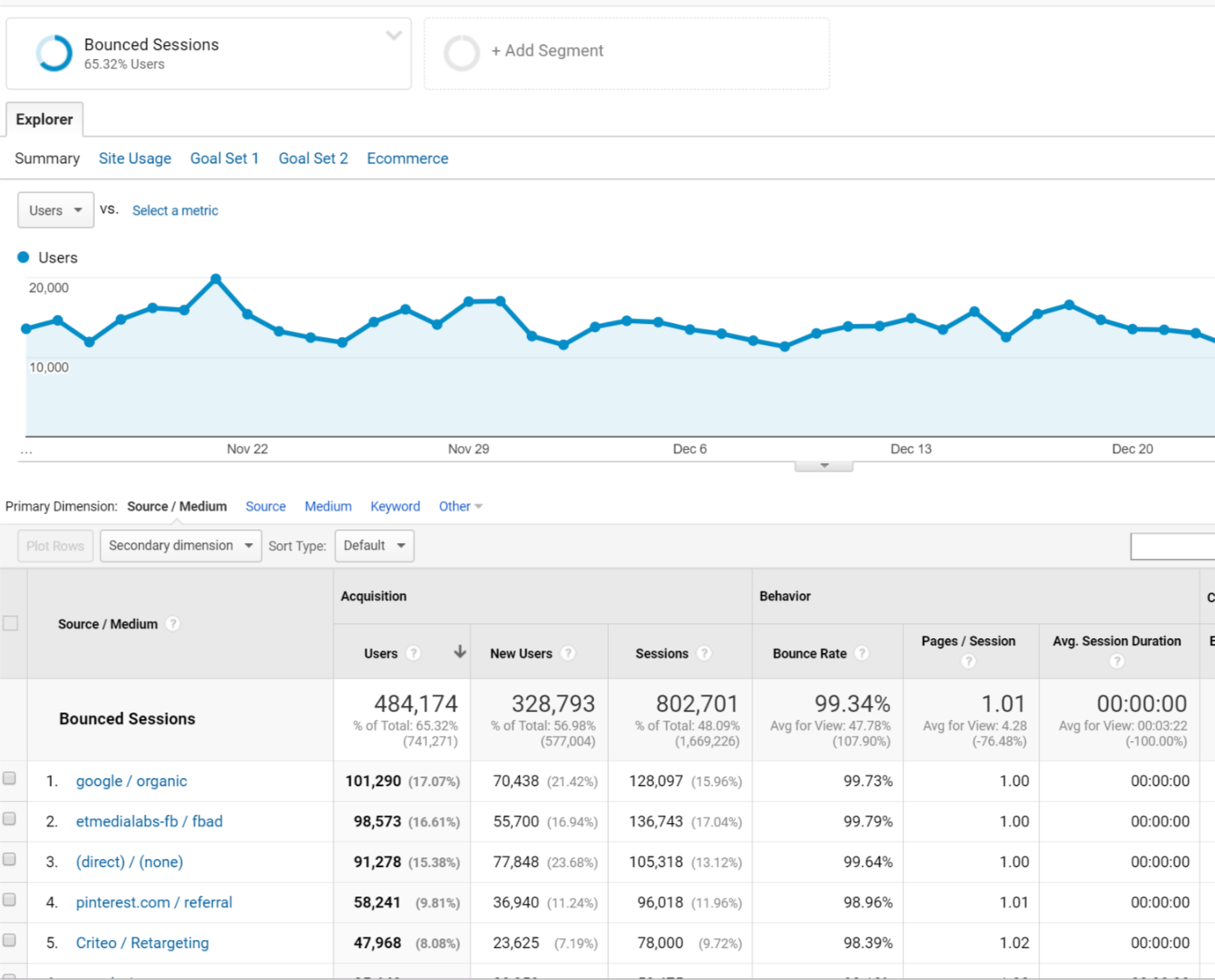1215x980 pixels.
Task: Click google / organic users value 101,290
Action: click(x=373, y=781)
